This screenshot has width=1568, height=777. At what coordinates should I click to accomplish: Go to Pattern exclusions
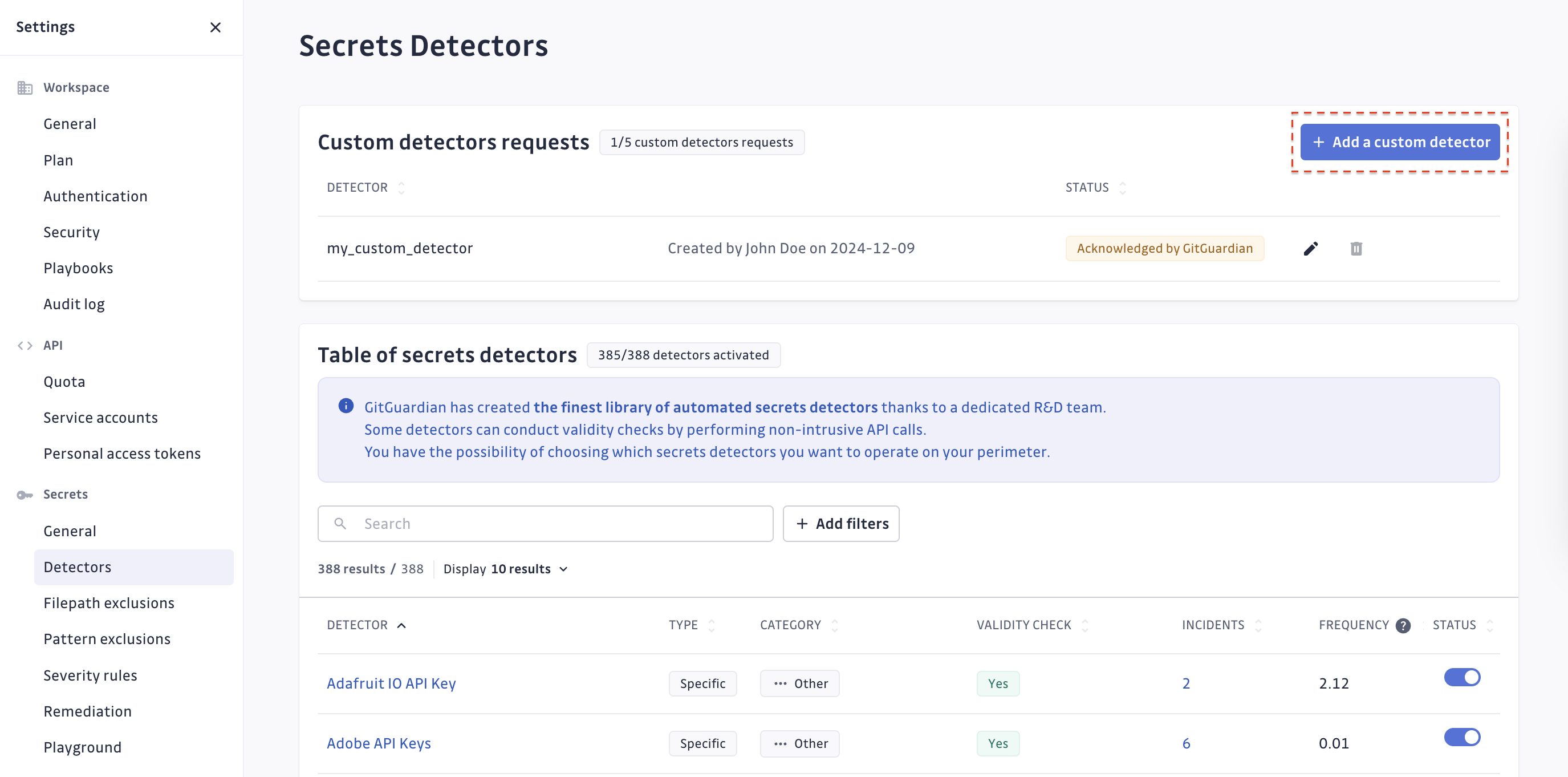pyautogui.click(x=107, y=639)
